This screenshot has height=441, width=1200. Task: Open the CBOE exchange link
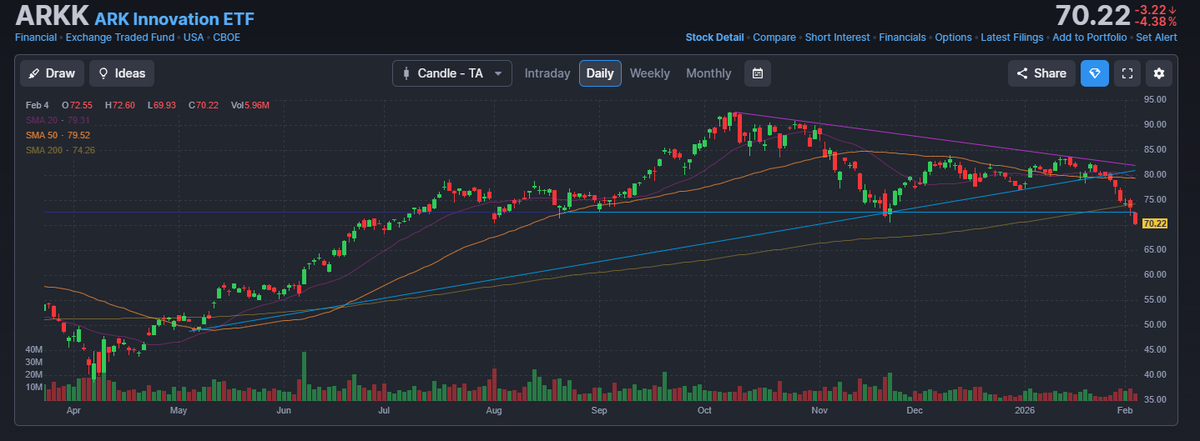pyautogui.click(x=226, y=37)
